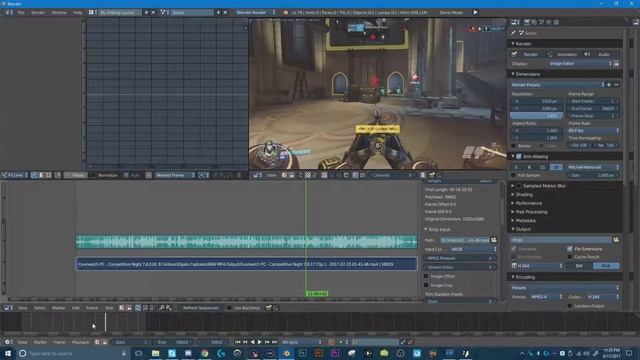
Task: Open the File menu
Action: 21,13
